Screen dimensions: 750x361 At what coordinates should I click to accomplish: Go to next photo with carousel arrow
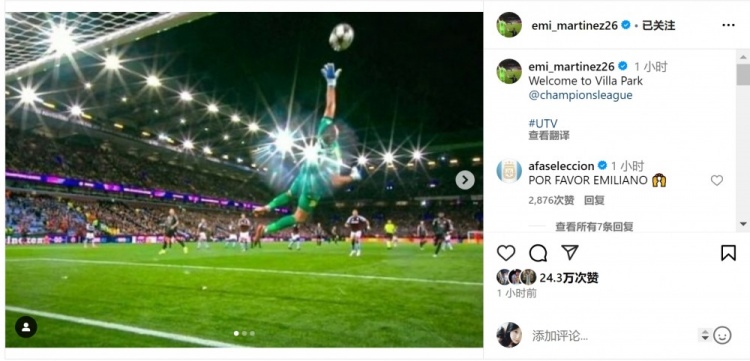[465, 180]
